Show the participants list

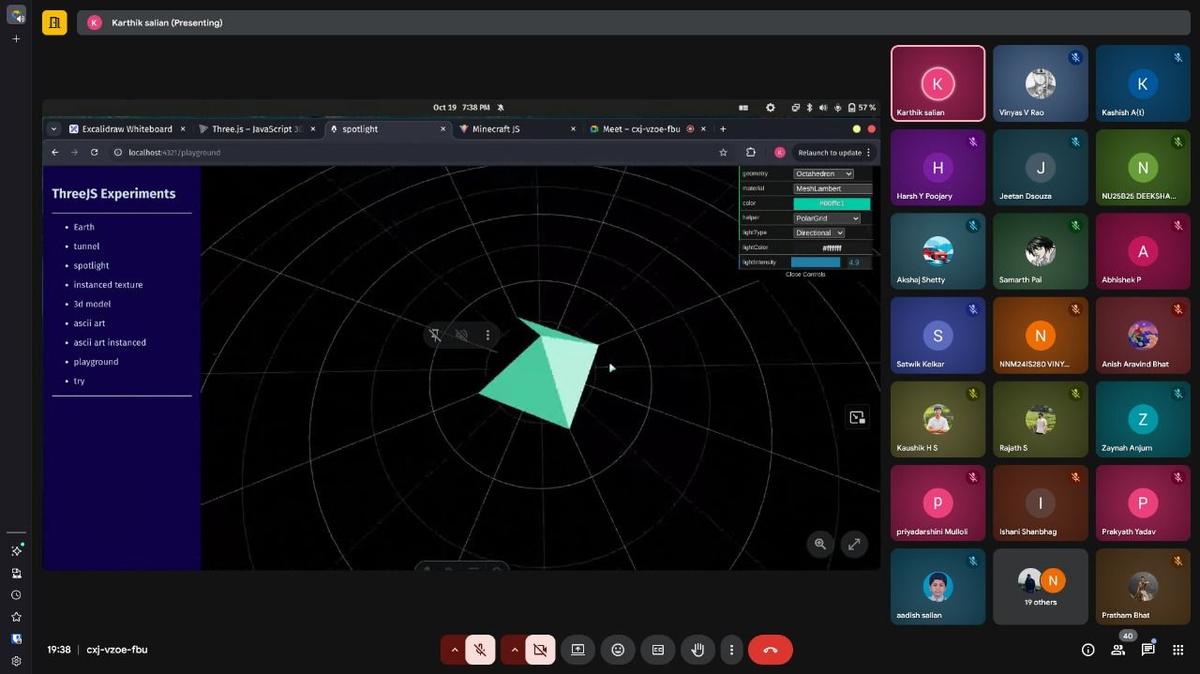(1117, 649)
